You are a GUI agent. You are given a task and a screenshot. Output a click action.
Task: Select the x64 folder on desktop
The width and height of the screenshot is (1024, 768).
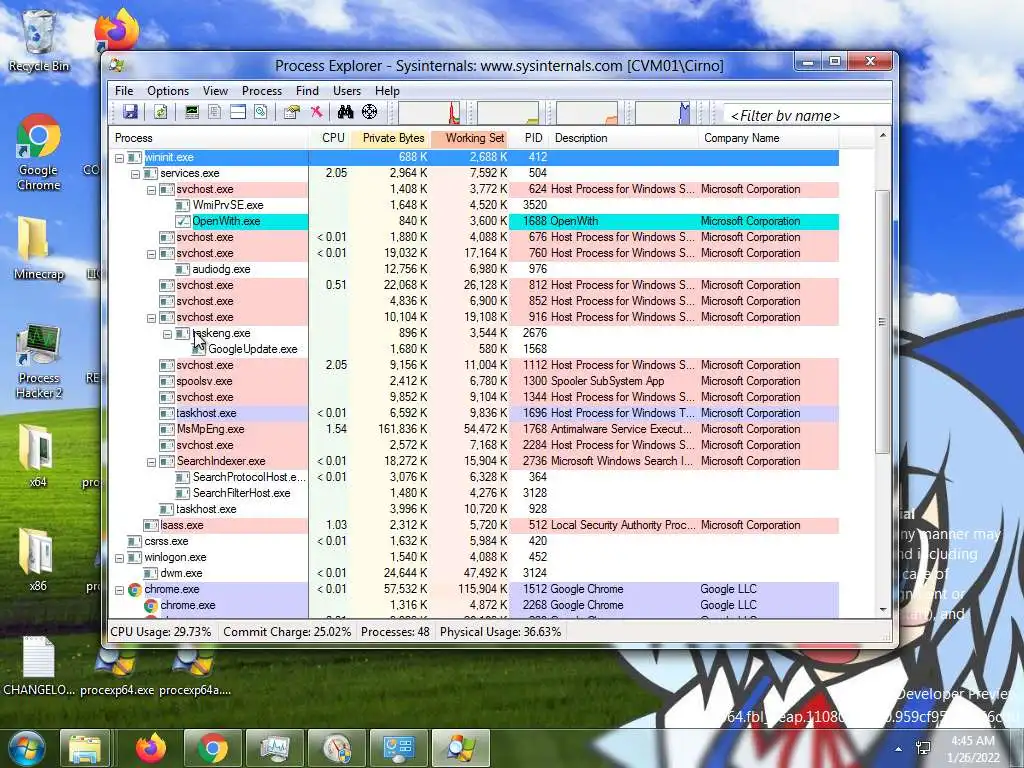[37, 456]
